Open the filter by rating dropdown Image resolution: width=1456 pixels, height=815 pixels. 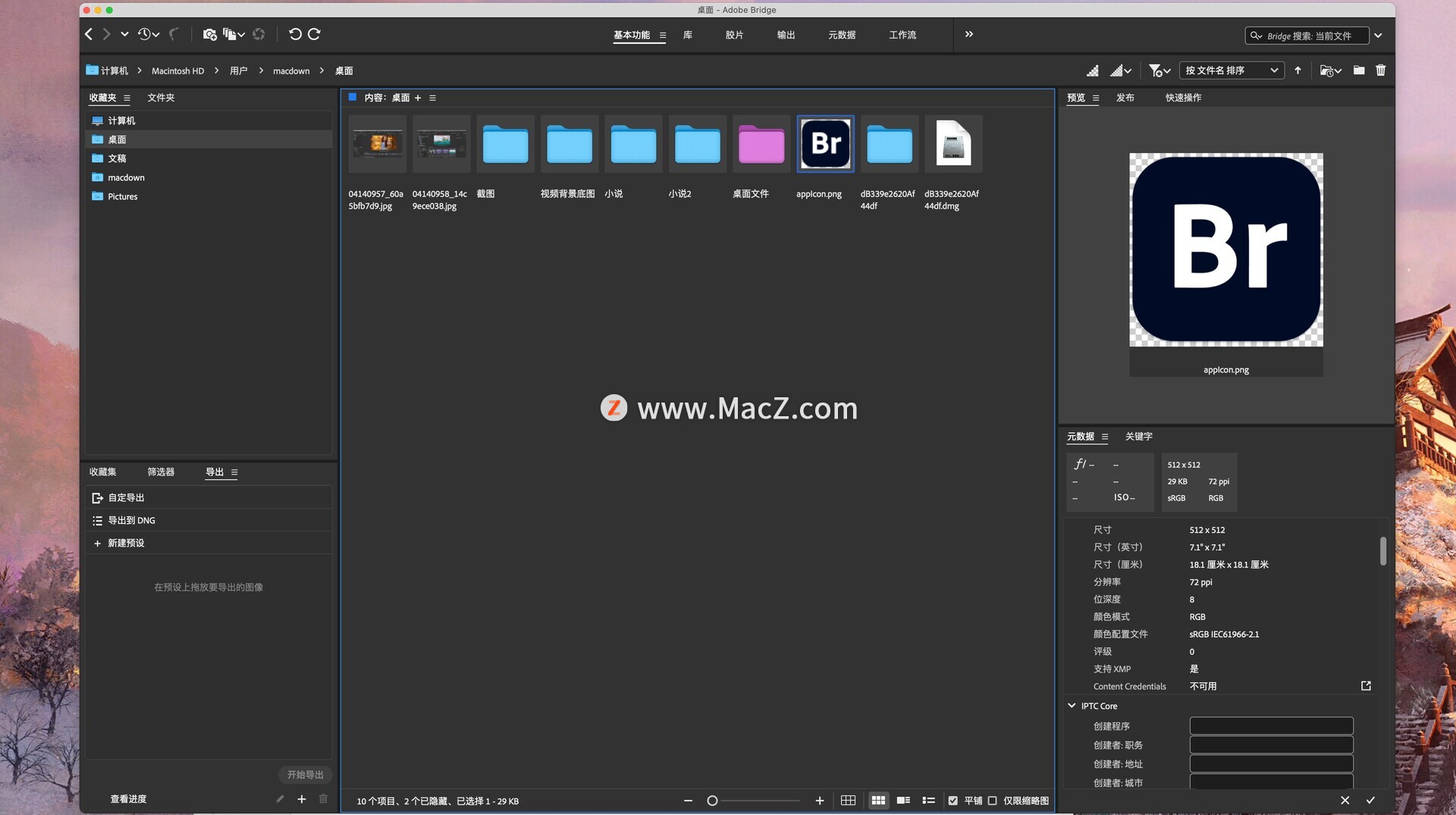(x=1159, y=71)
